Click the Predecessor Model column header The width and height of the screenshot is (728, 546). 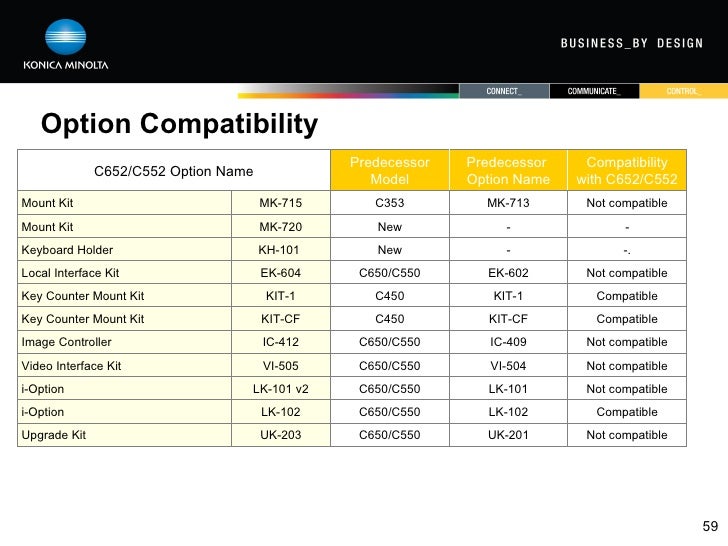coord(390,170)
